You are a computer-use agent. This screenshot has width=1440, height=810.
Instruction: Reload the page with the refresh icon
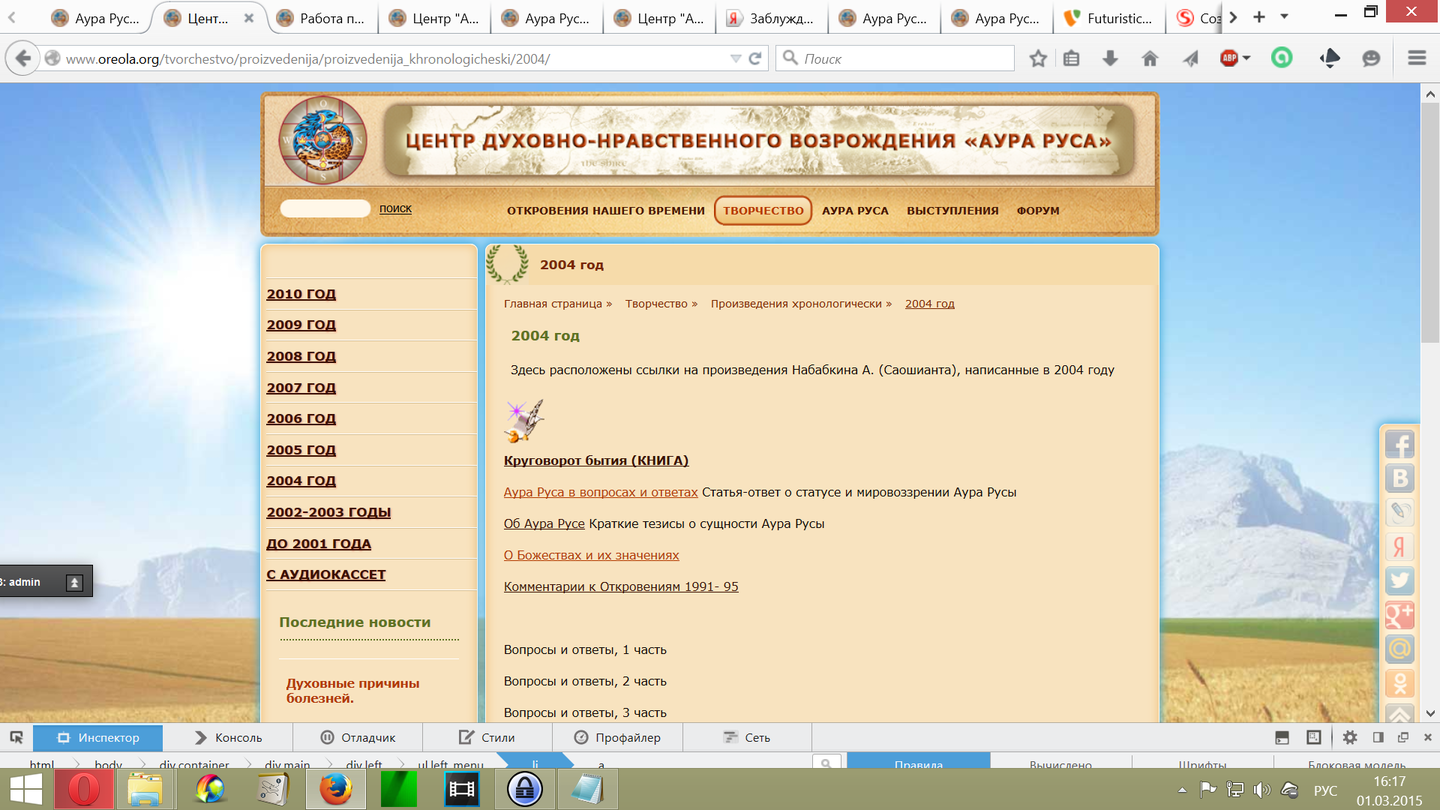point(756,59)
